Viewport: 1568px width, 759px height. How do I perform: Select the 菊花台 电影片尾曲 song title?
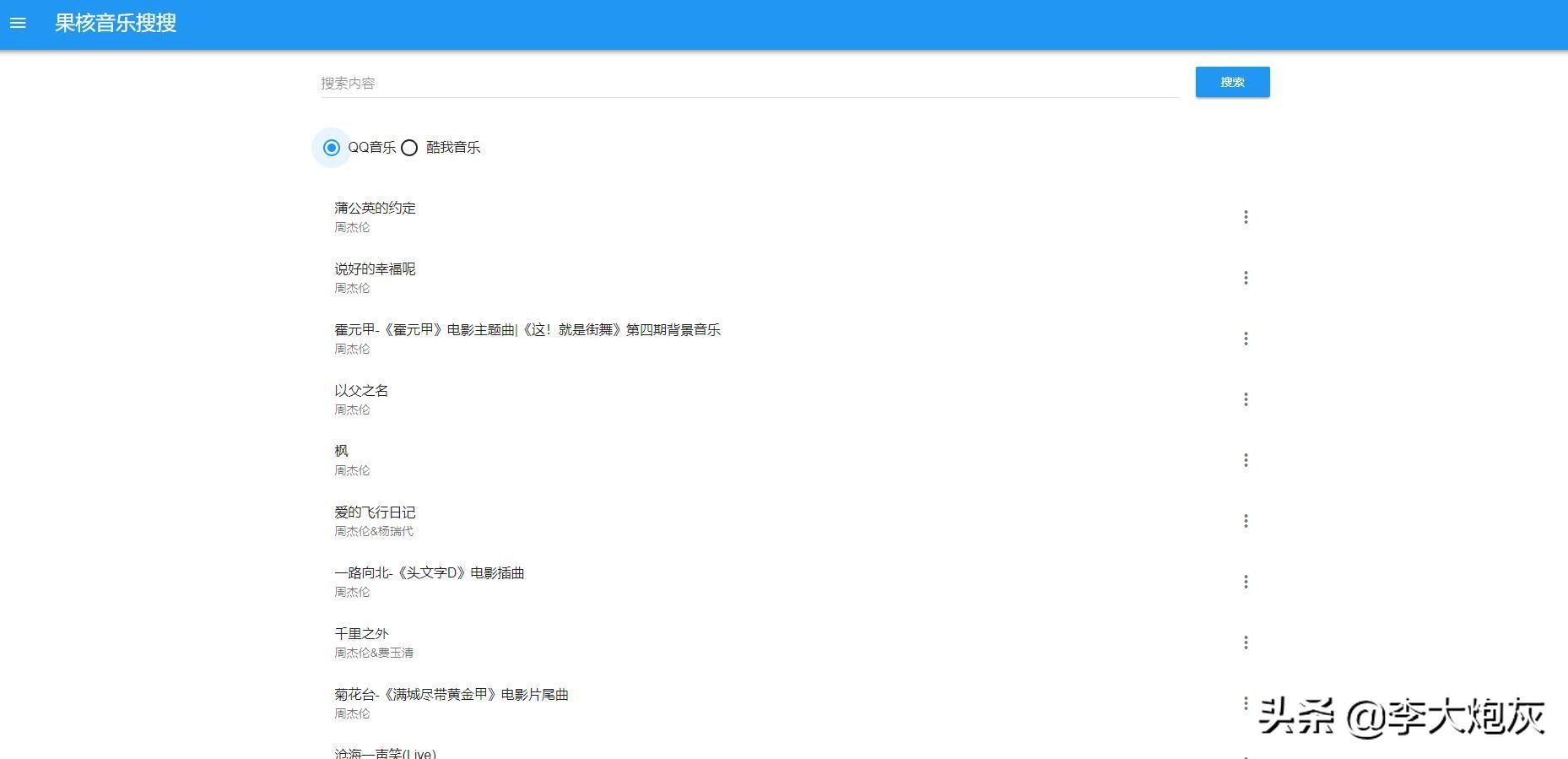(451, 694)
